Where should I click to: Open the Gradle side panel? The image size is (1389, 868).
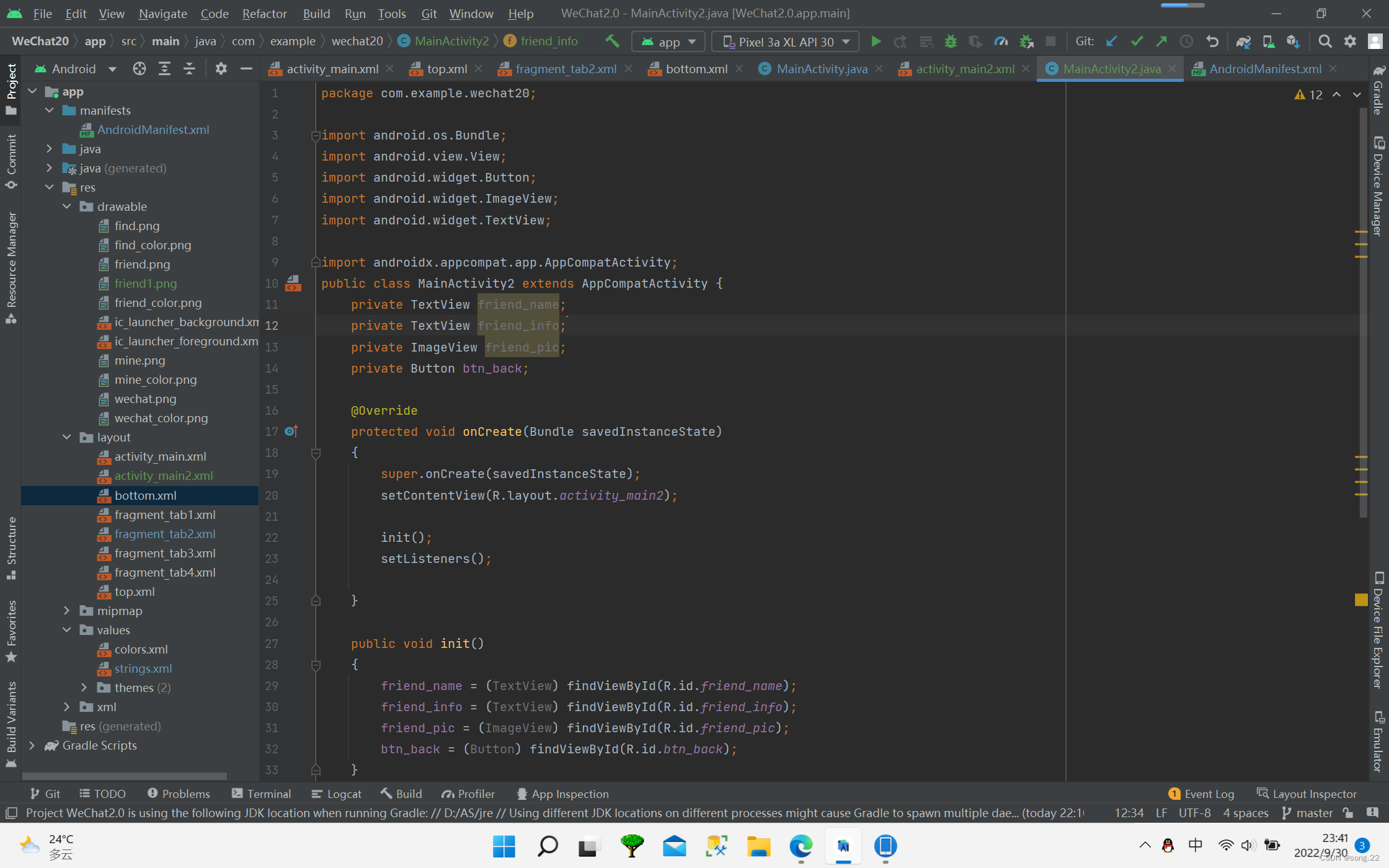1378,91
